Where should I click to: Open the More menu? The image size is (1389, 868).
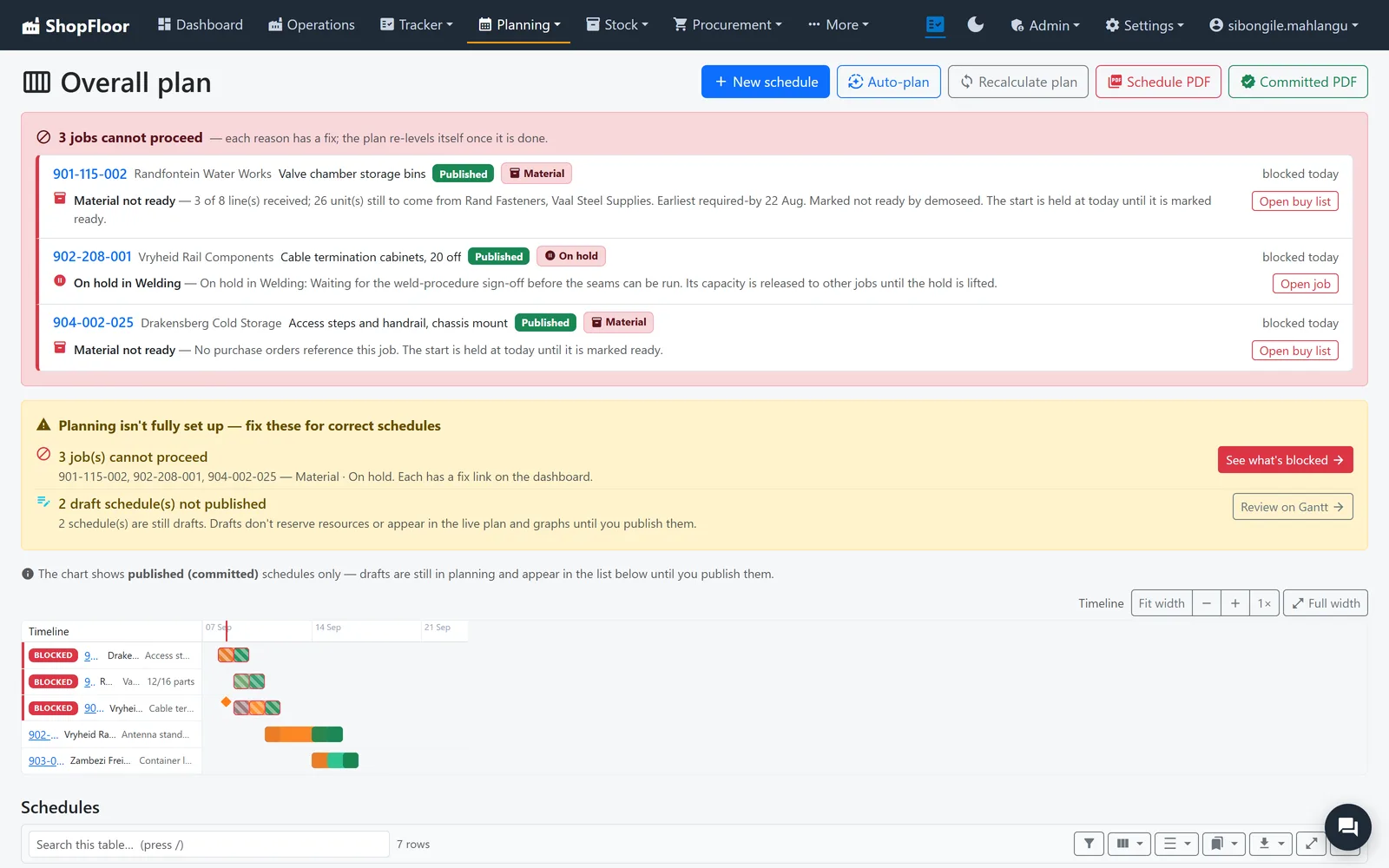838,25
